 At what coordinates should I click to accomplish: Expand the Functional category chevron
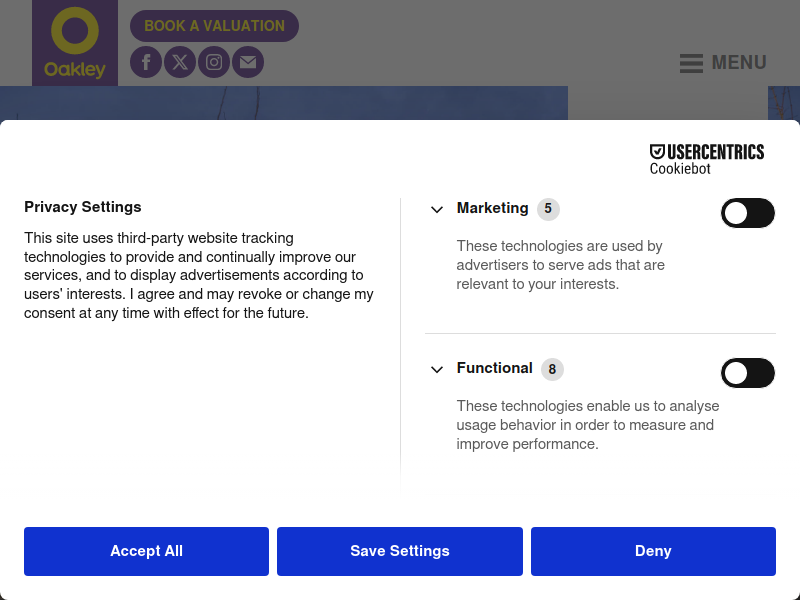coord(437,370)
